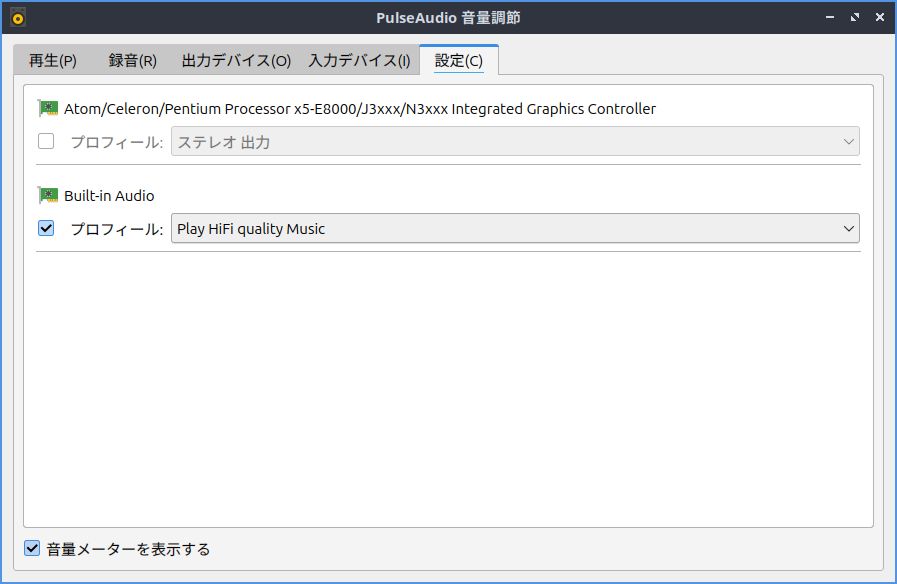Click sound card icon beside Built-in Audio
Viewport: 897px width, 584px height.
48,195
